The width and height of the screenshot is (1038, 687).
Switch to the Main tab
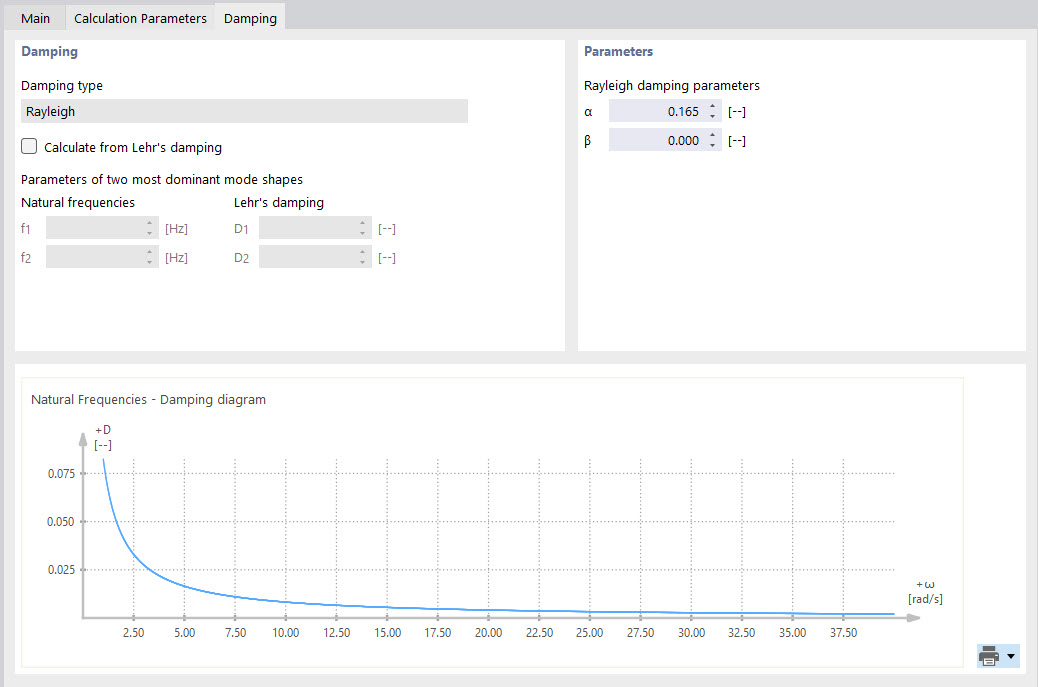[35, 17]
